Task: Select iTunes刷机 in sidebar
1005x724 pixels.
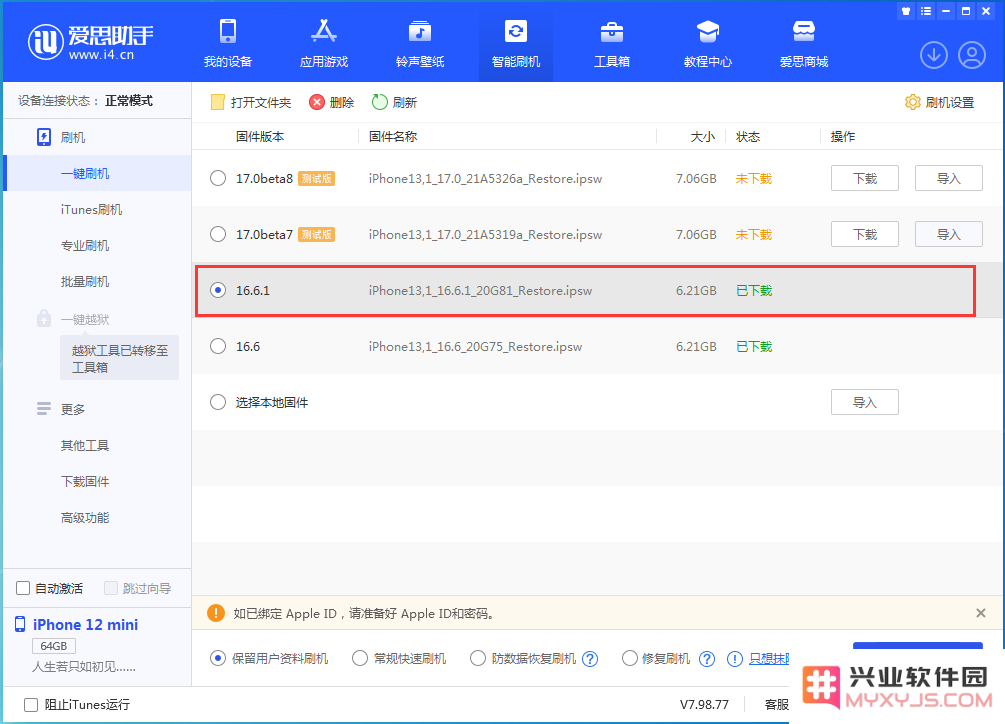Action: tap(91, 210)
